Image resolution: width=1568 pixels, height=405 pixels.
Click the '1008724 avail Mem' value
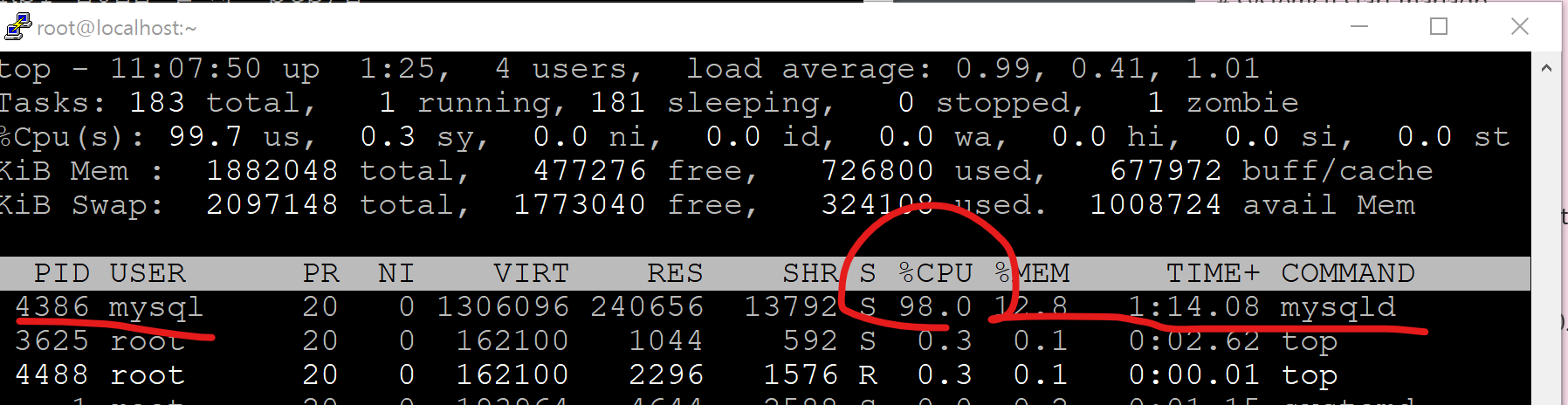tap(1252, 205)
